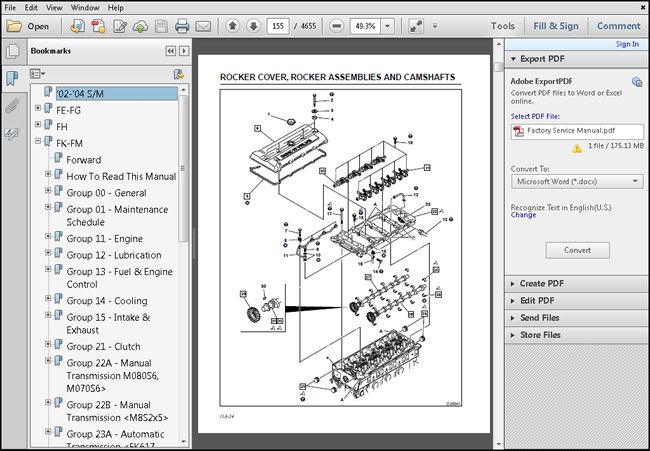Open Group 13 - Fuel & Engine Control
650x451 pixels.
[x=119, y=278]
